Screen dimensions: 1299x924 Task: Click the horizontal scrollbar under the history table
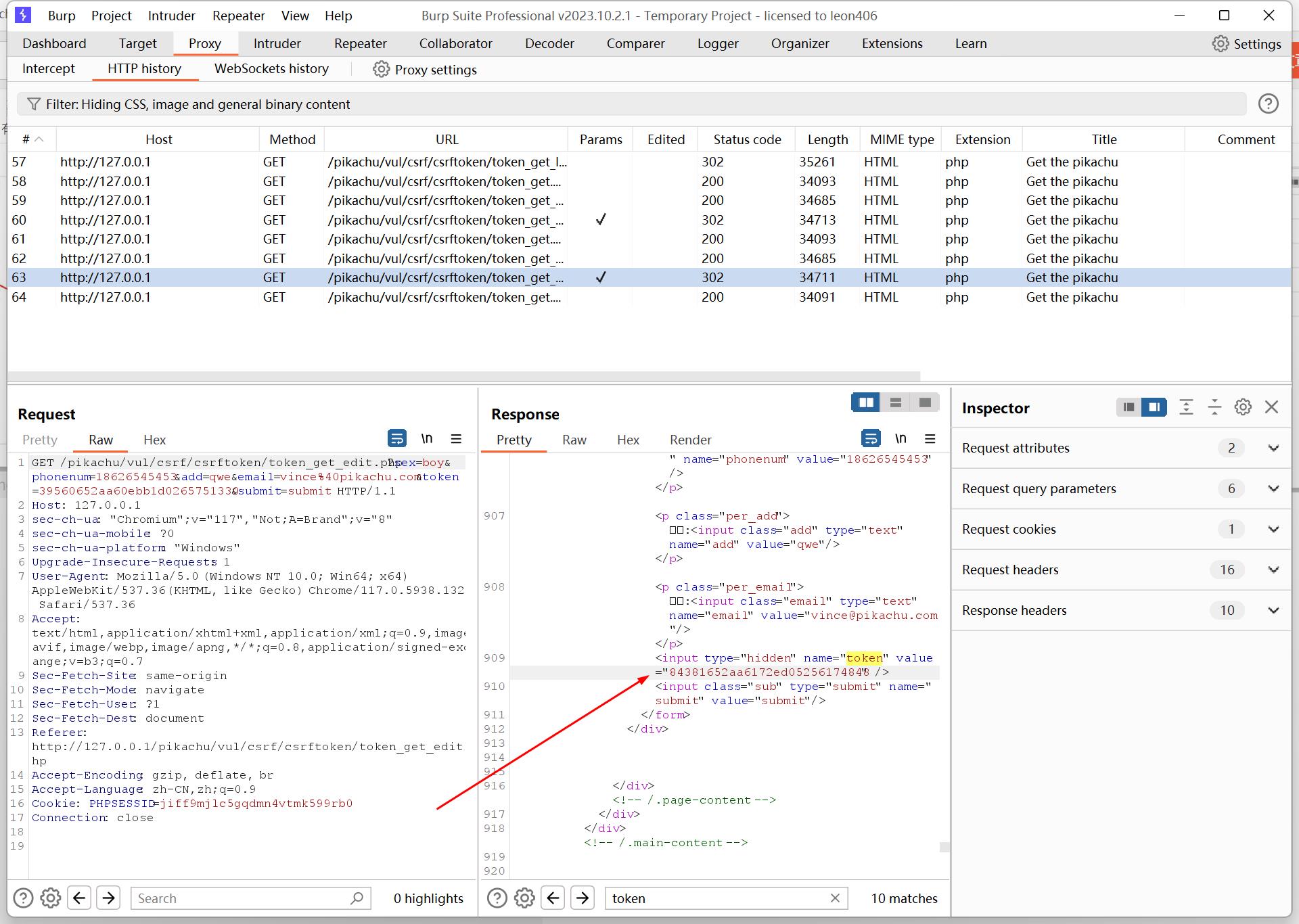pos(464,376)
